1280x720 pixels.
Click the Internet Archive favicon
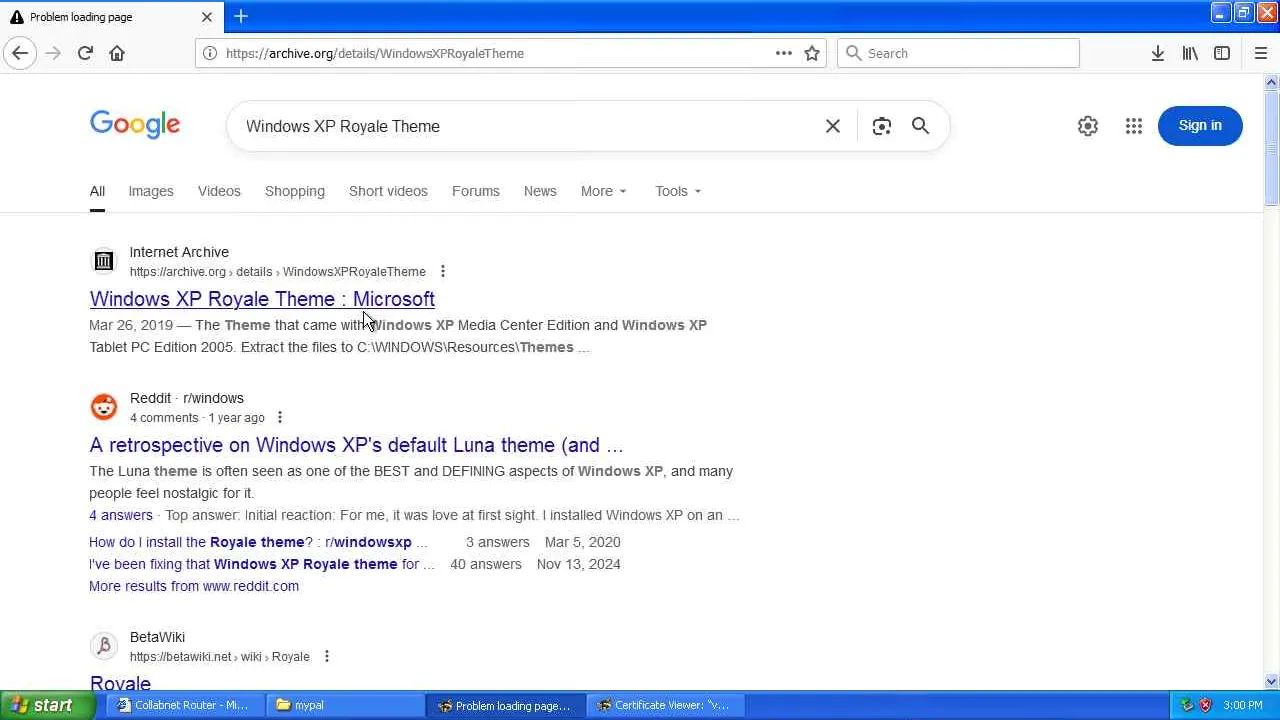point(104,261)
